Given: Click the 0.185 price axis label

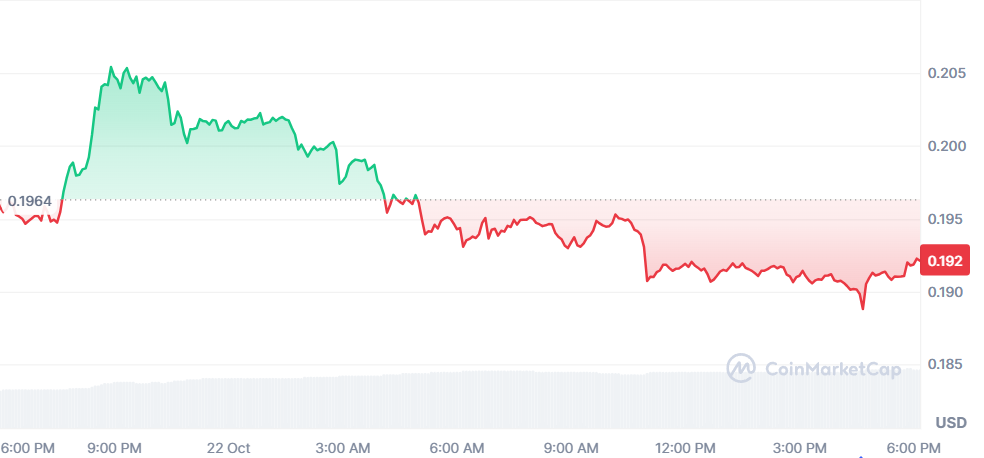Looking at the screenshot, I should point(945,366).
